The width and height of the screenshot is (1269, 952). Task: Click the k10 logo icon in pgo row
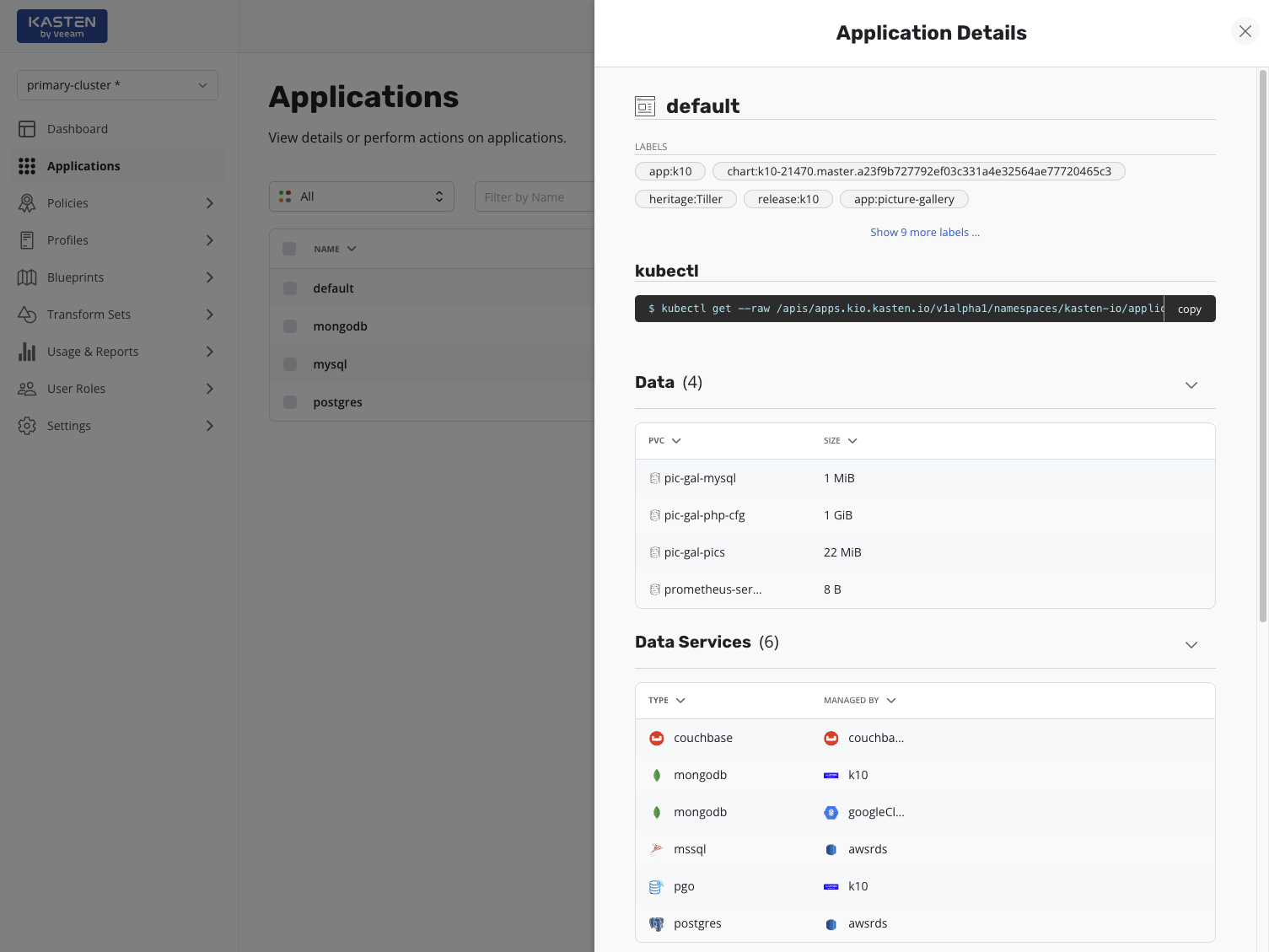831,886
